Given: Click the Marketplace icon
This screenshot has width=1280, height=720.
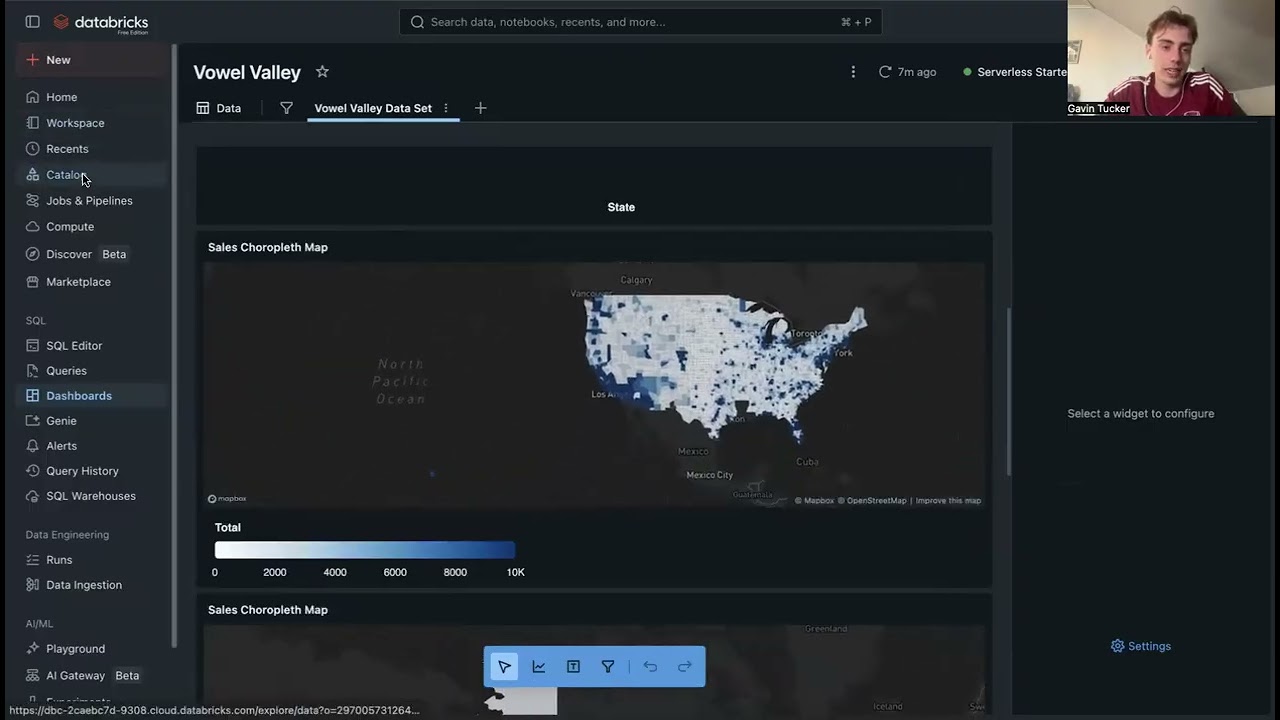Looking at the screenshot, I should (33, 282).
